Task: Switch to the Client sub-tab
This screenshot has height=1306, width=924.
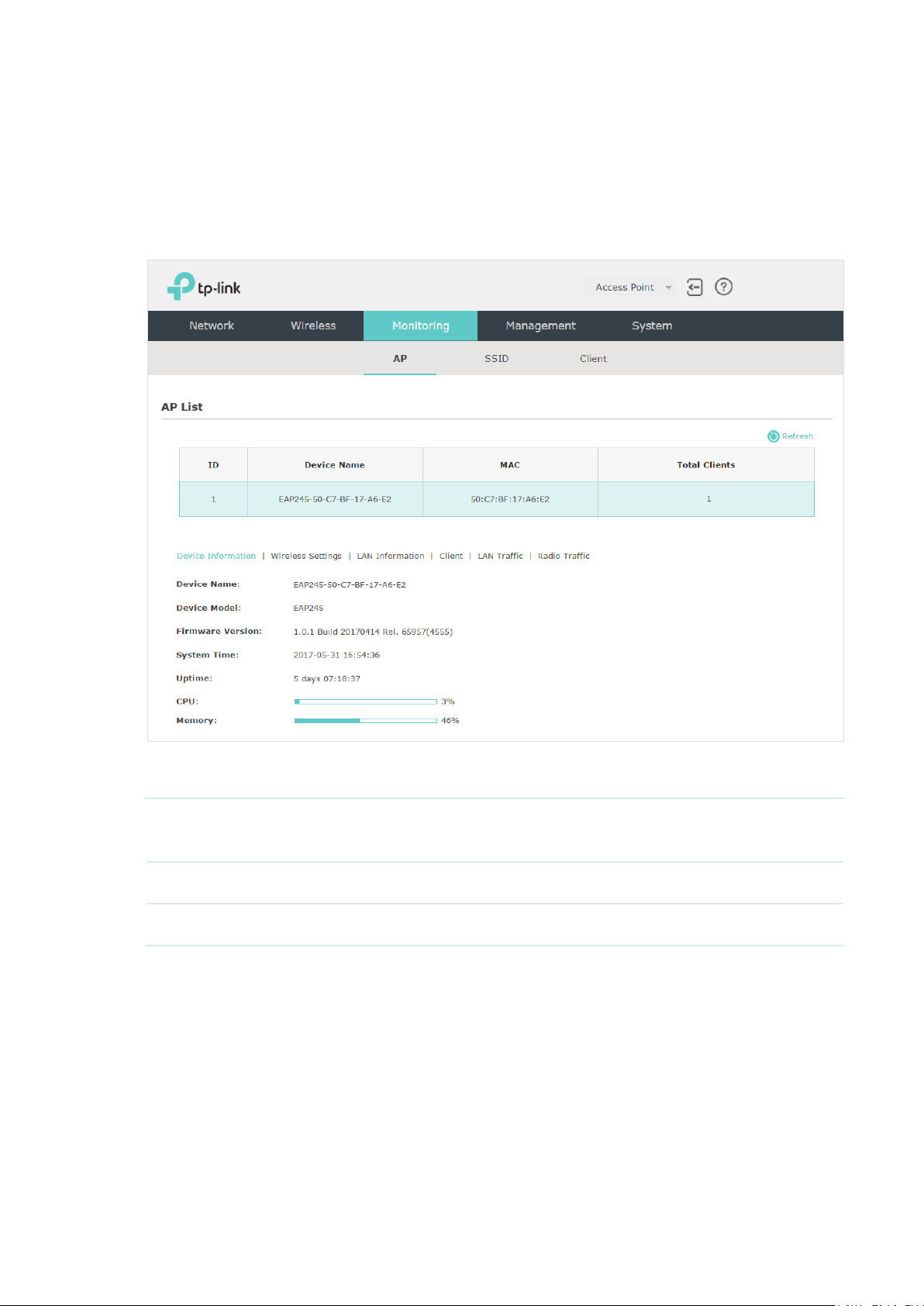Action: (x=593, y=358)
